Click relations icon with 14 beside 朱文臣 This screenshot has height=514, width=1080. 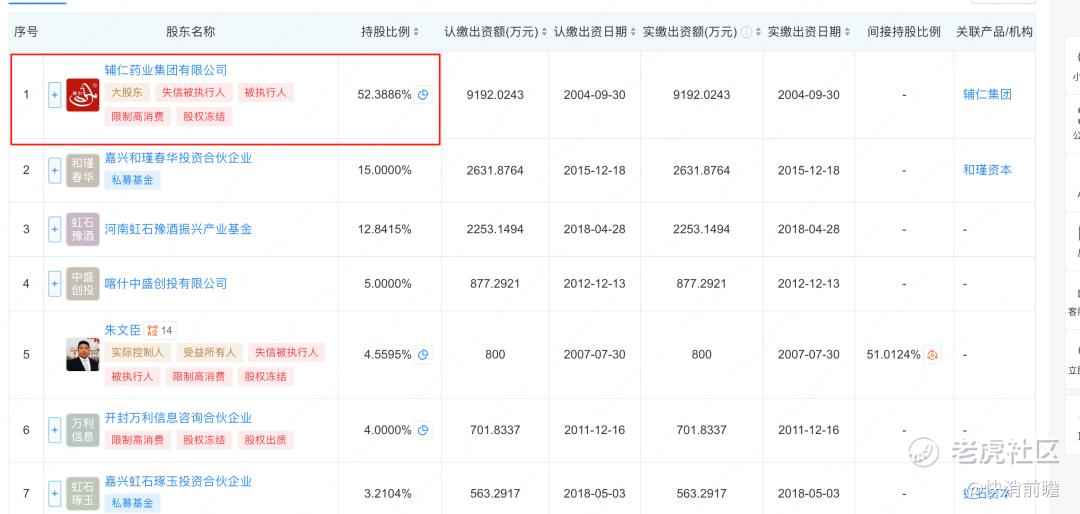click(160, 330)
